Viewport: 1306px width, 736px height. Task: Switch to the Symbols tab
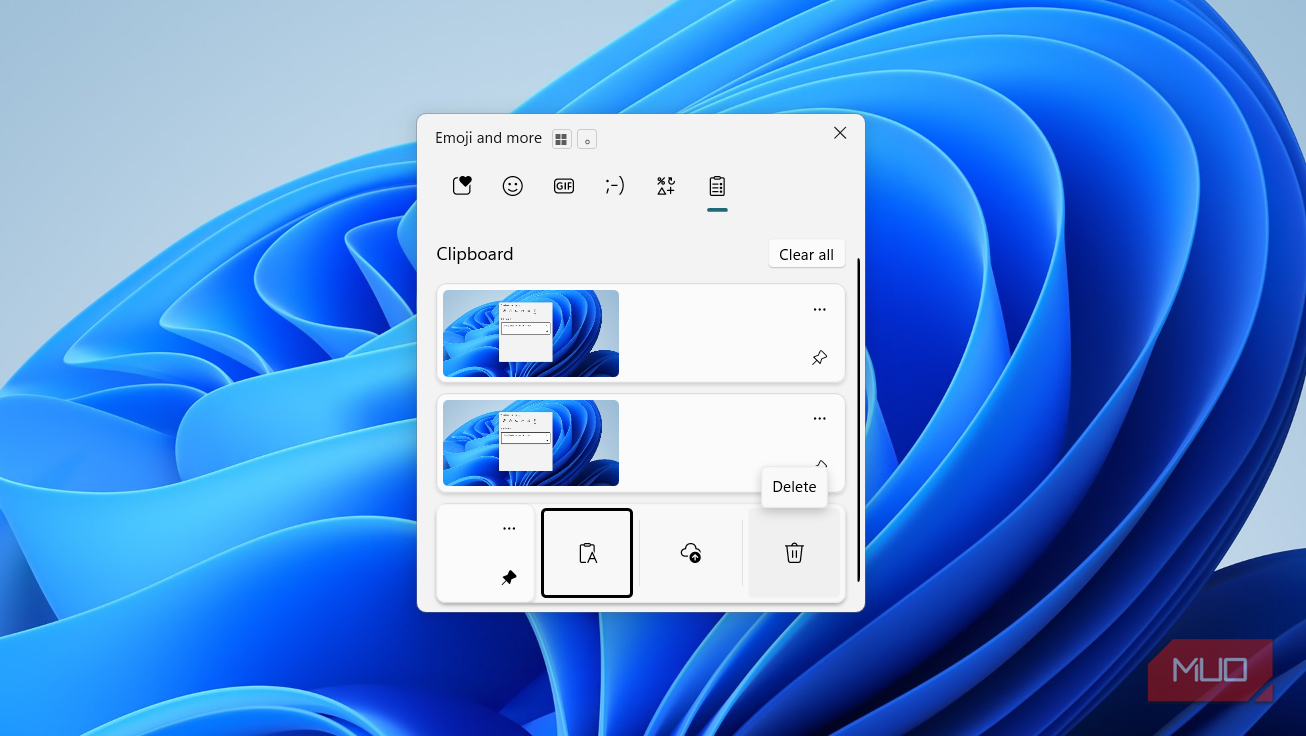coord(666,186)
